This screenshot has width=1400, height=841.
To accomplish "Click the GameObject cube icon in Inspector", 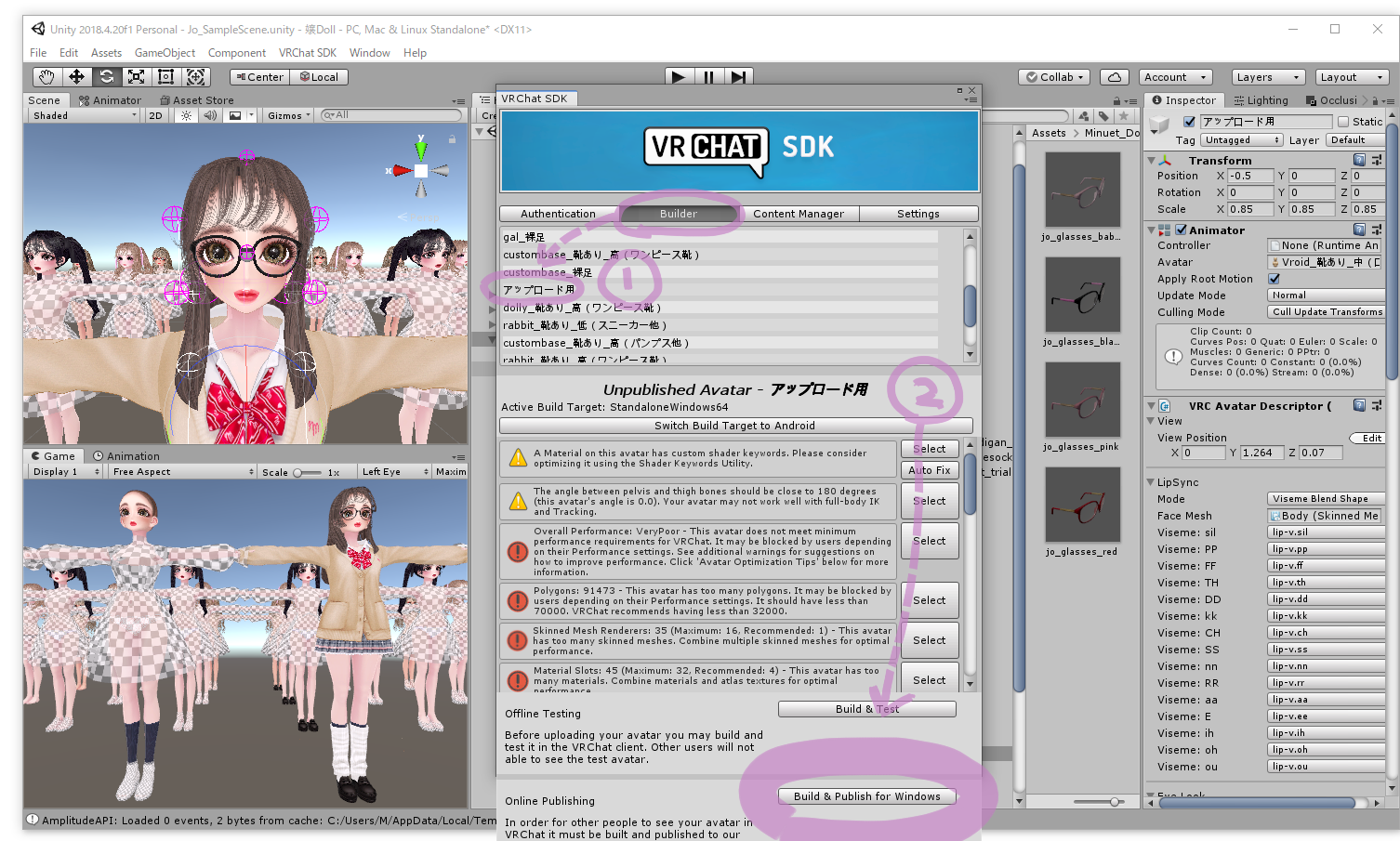I will coord(1160,125).
